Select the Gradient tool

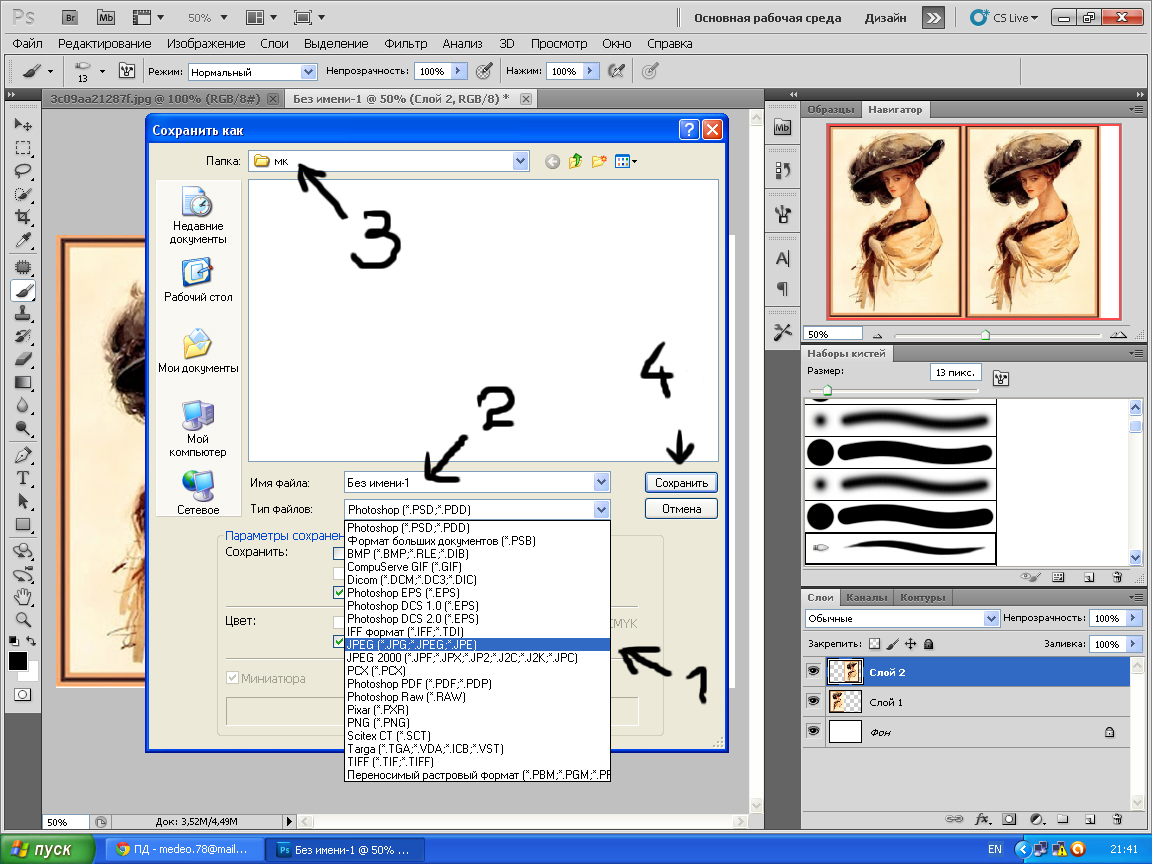23,382
